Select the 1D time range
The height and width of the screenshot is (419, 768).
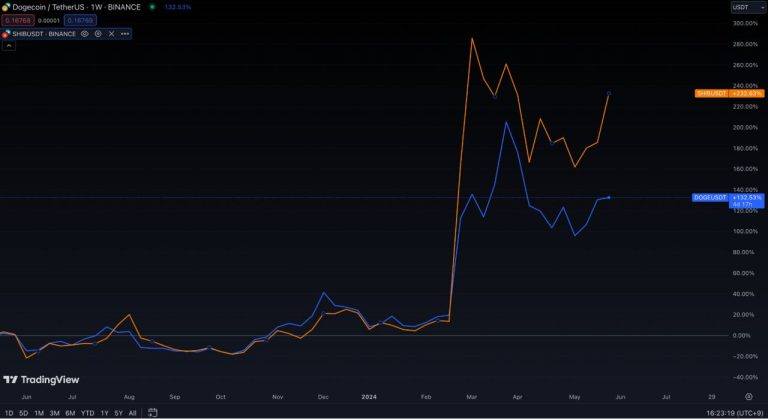[x=9, y=412]
